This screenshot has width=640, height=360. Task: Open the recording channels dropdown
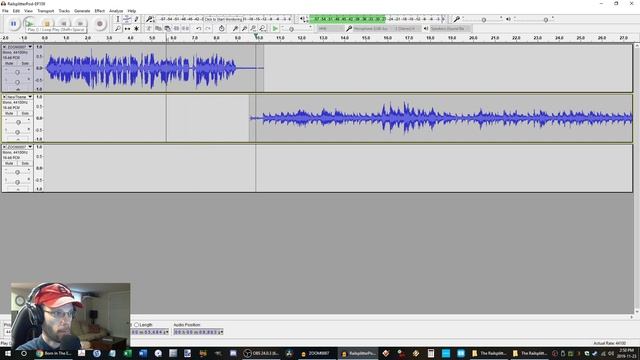(407, 29)
